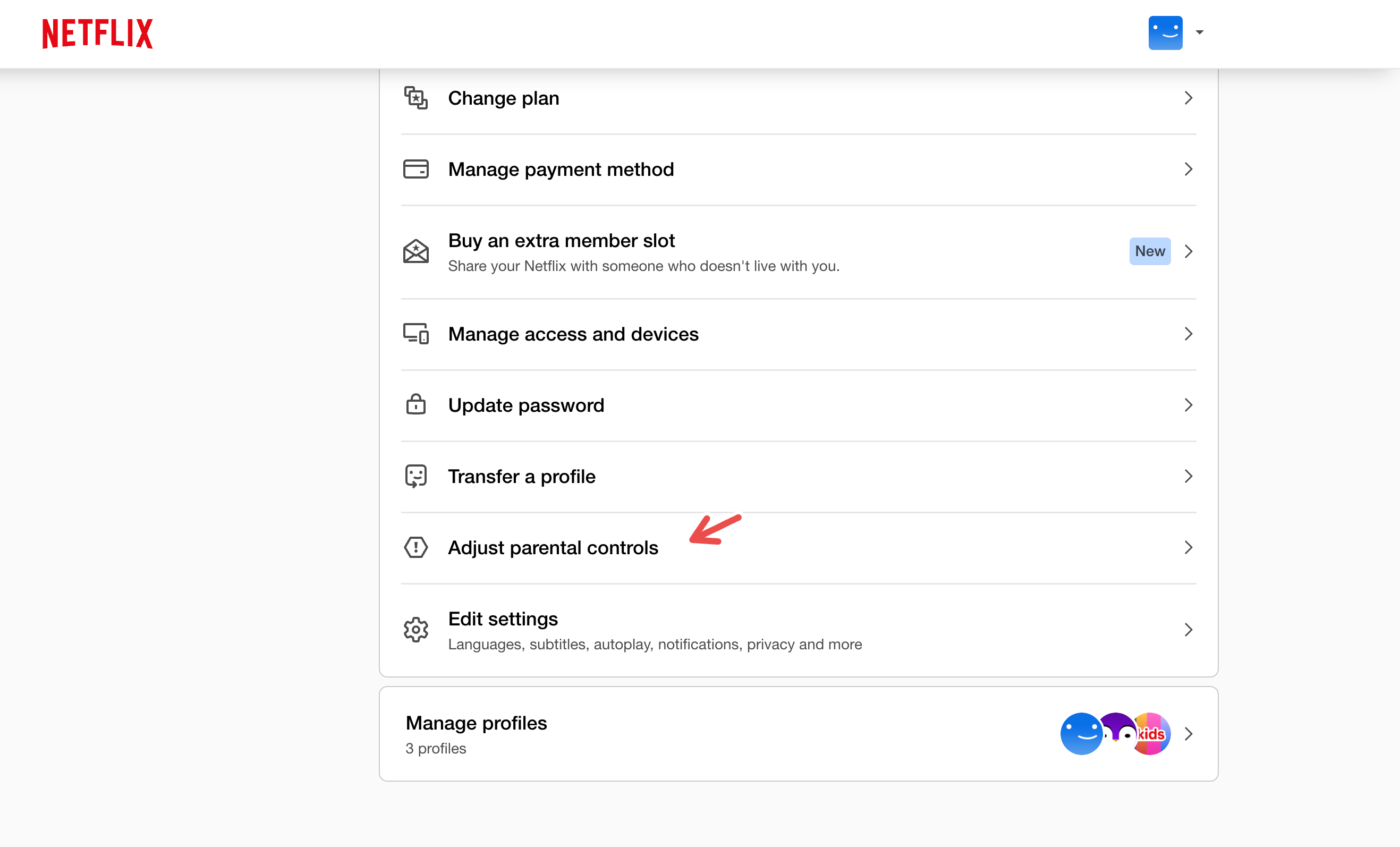The image size is (1400, 847).
Task: Click 'Share your Netflix with someone' subtitle
Action: [x=644, y=266]
